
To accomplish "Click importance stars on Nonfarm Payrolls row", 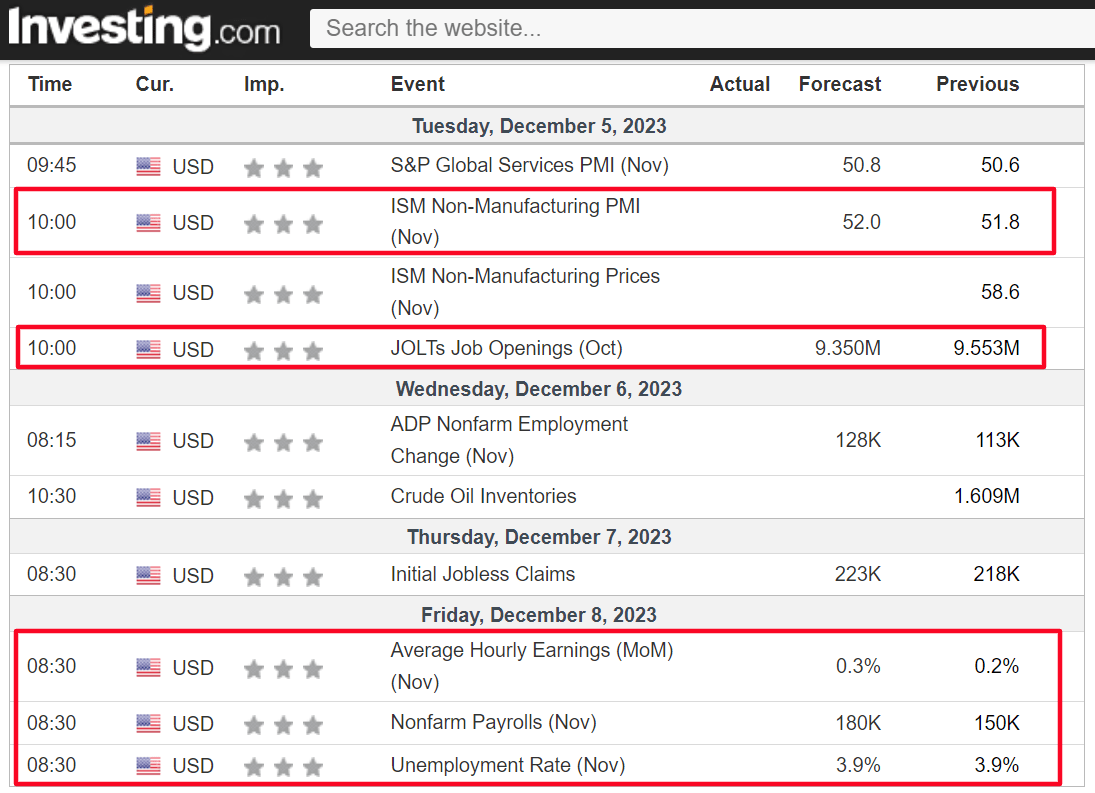I will point(283,725).
